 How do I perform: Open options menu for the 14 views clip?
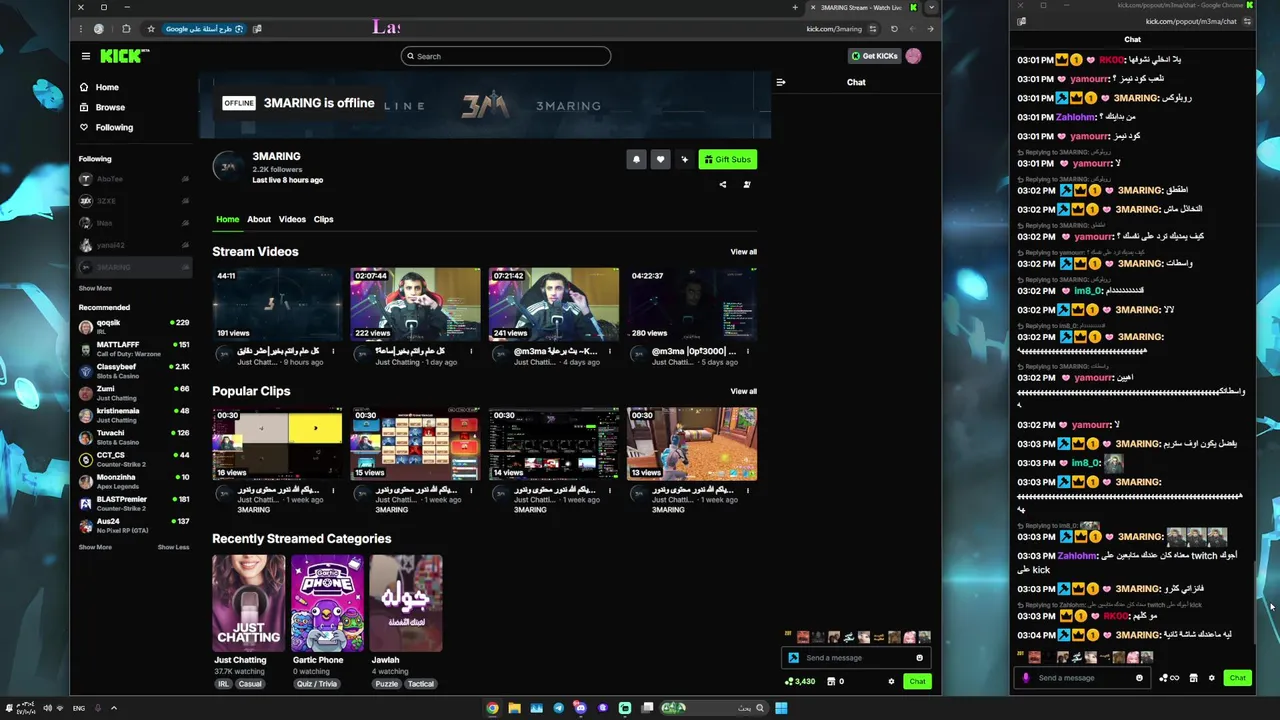coord(609,490)
